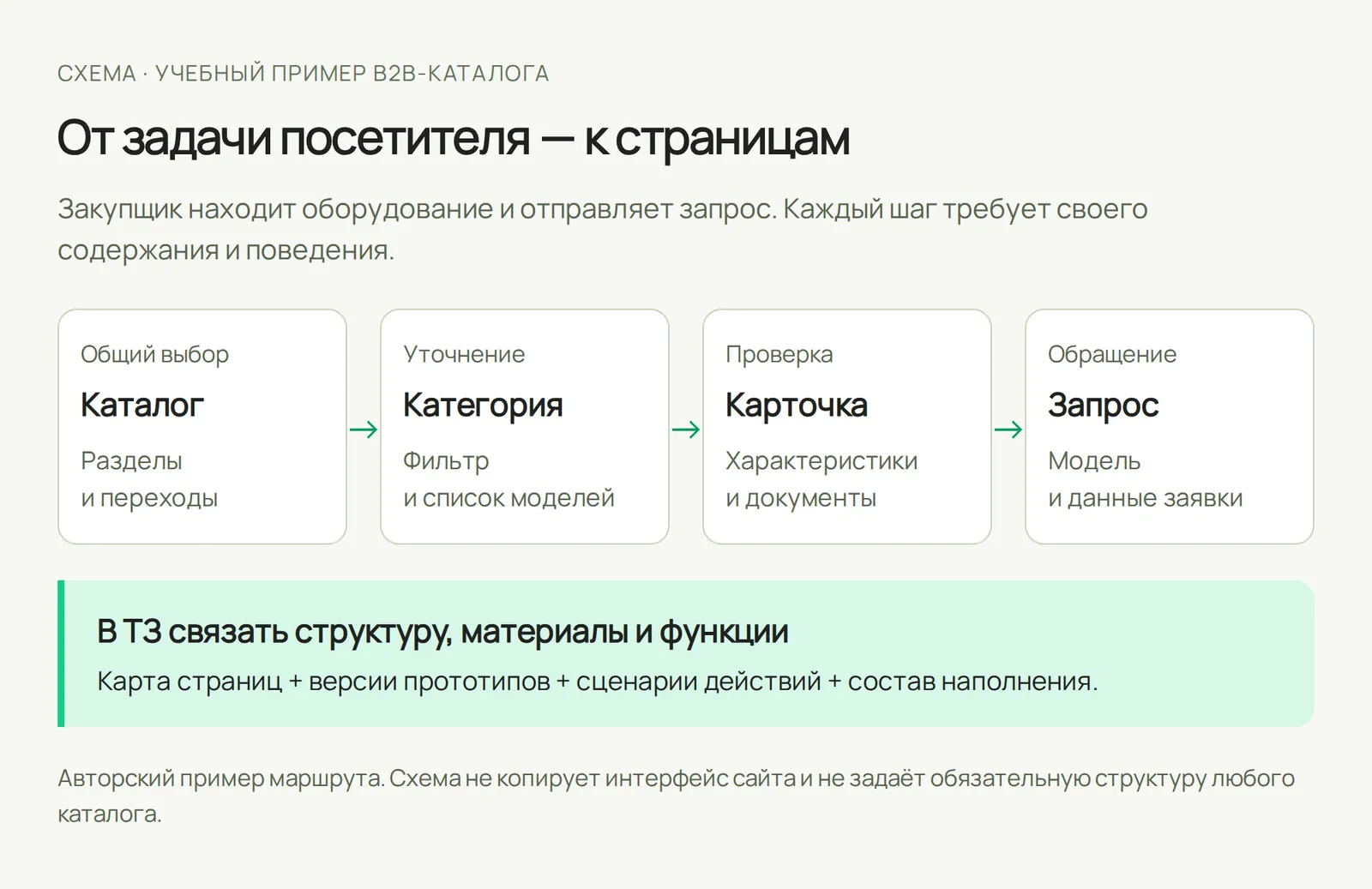
Task: Click the label Уточнение
Action: pos(464,354)
